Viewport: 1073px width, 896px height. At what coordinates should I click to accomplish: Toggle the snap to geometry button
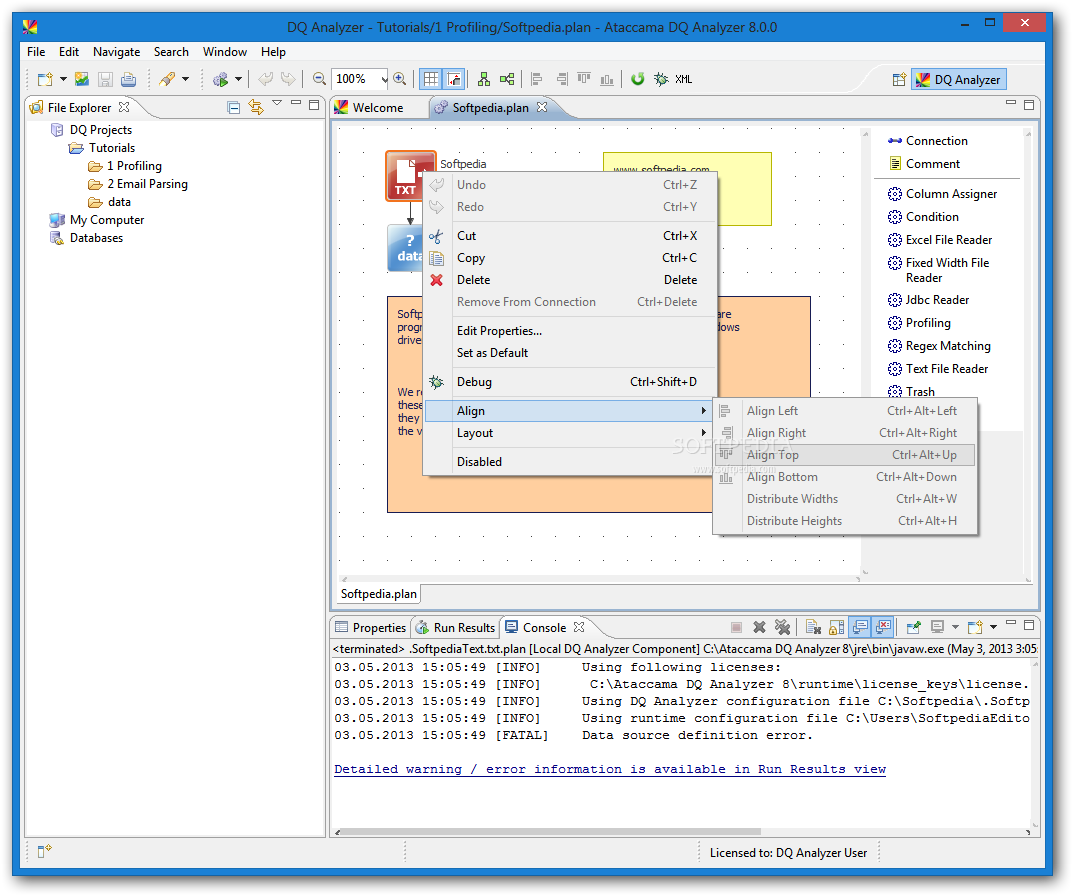pos(454,79)
